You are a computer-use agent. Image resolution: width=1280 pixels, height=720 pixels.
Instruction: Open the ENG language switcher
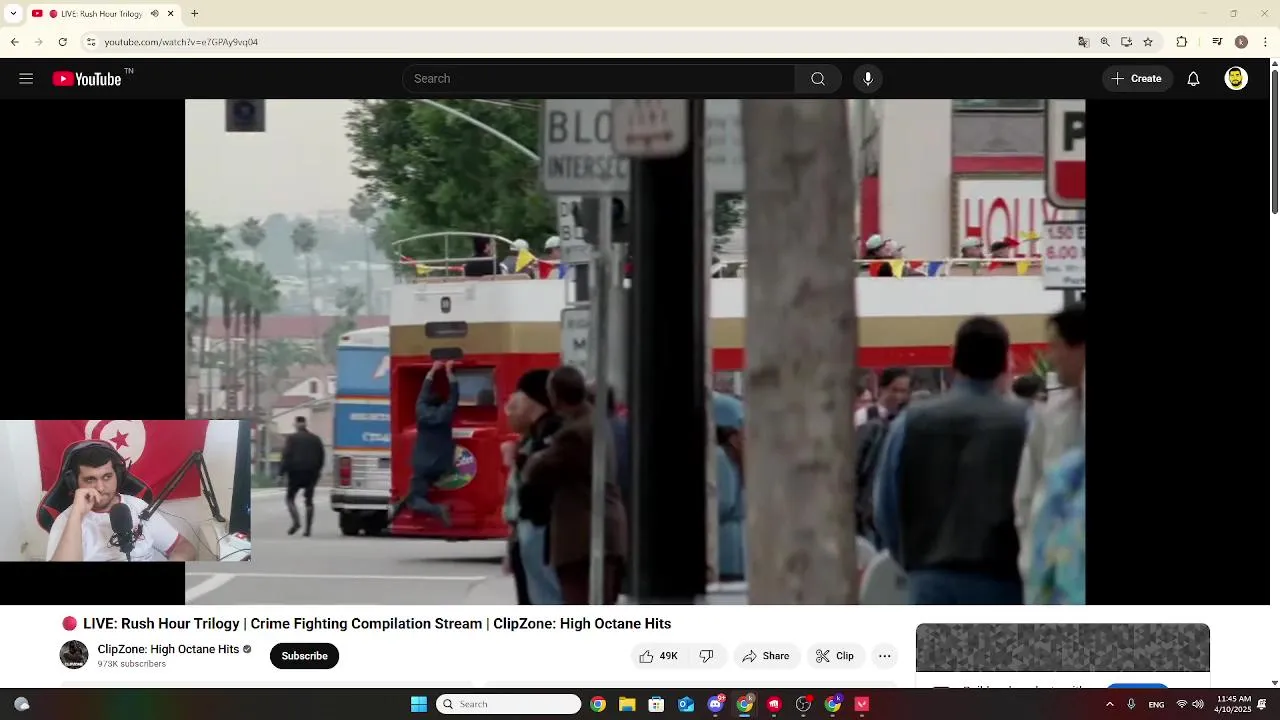[x=1156, y=704]
